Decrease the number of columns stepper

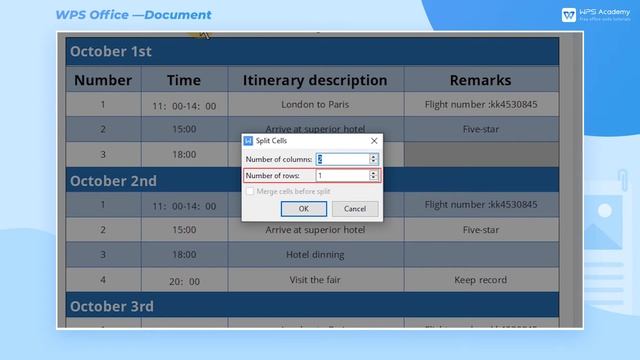tap(373, 162)
